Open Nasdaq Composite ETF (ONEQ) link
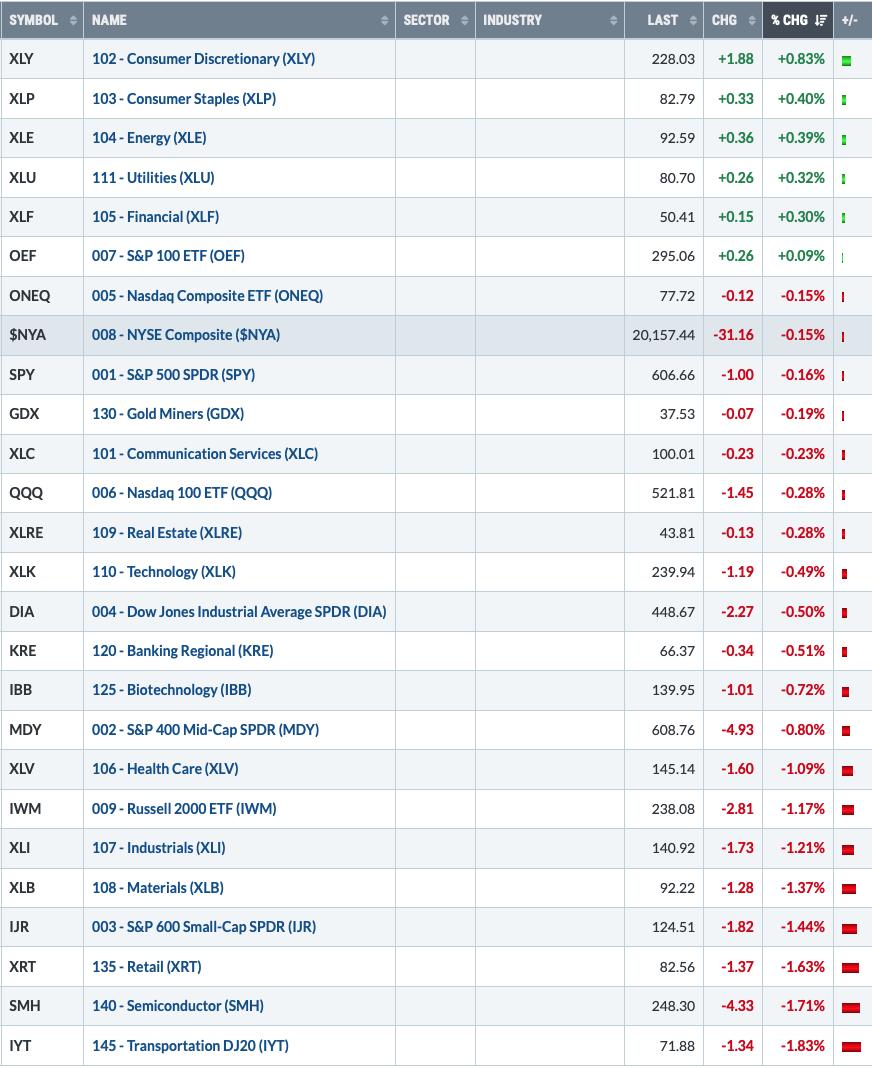 click(x=207, y=296)
